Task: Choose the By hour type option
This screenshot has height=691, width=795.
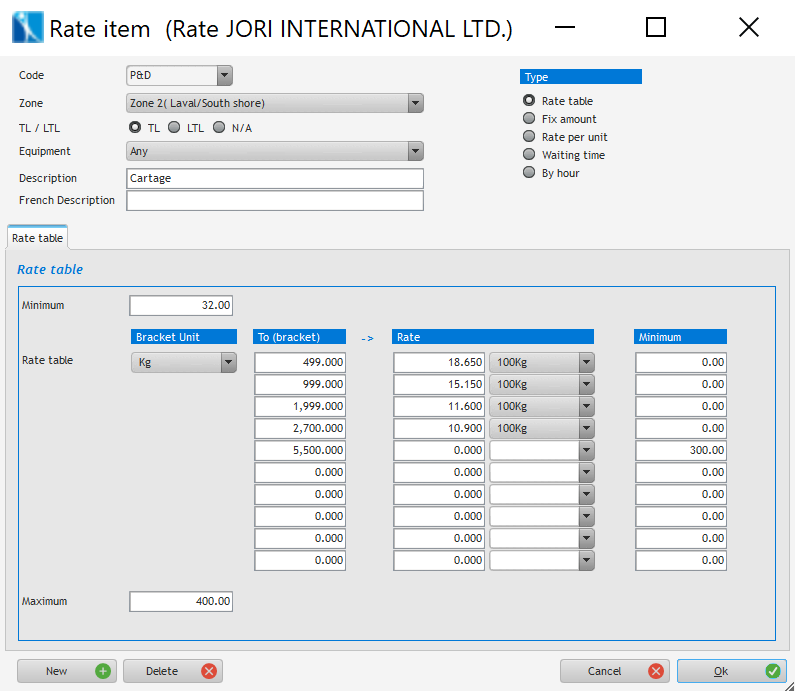Action: click(x=529, y=172)
